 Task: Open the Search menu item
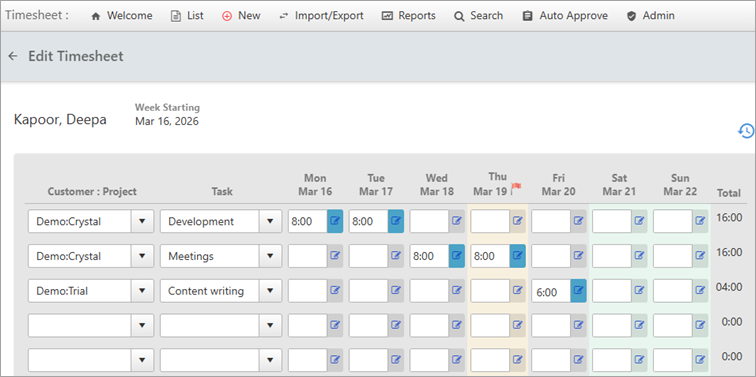pyautogui.click(x=478, y=16)
